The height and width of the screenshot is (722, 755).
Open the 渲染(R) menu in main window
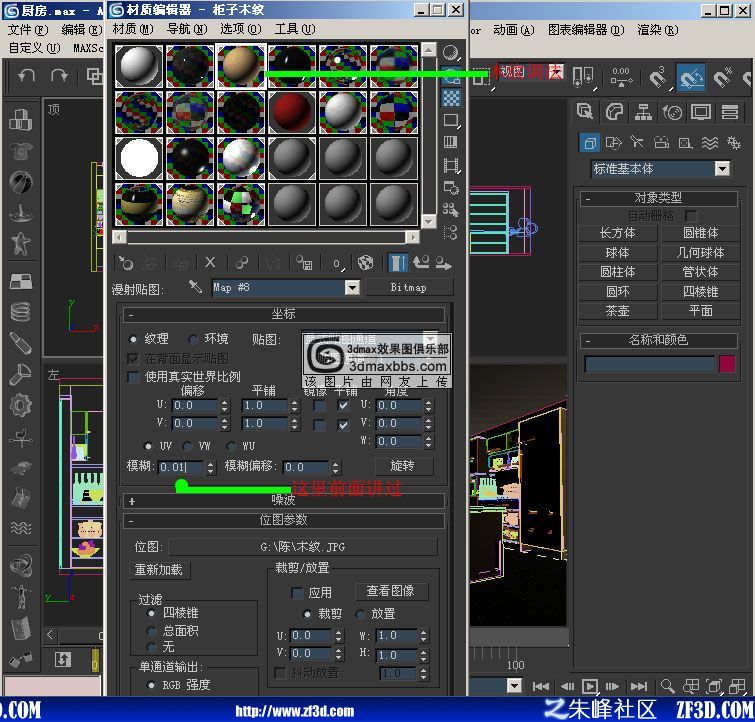point(657,30)
